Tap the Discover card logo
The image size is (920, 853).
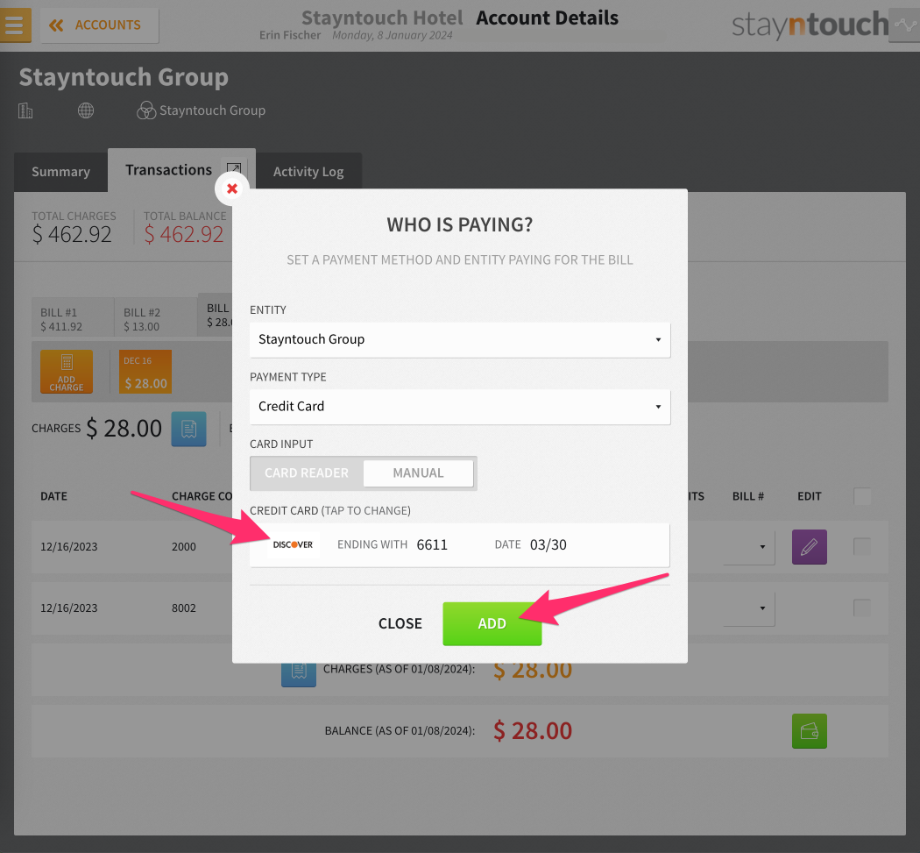(293, 544)
